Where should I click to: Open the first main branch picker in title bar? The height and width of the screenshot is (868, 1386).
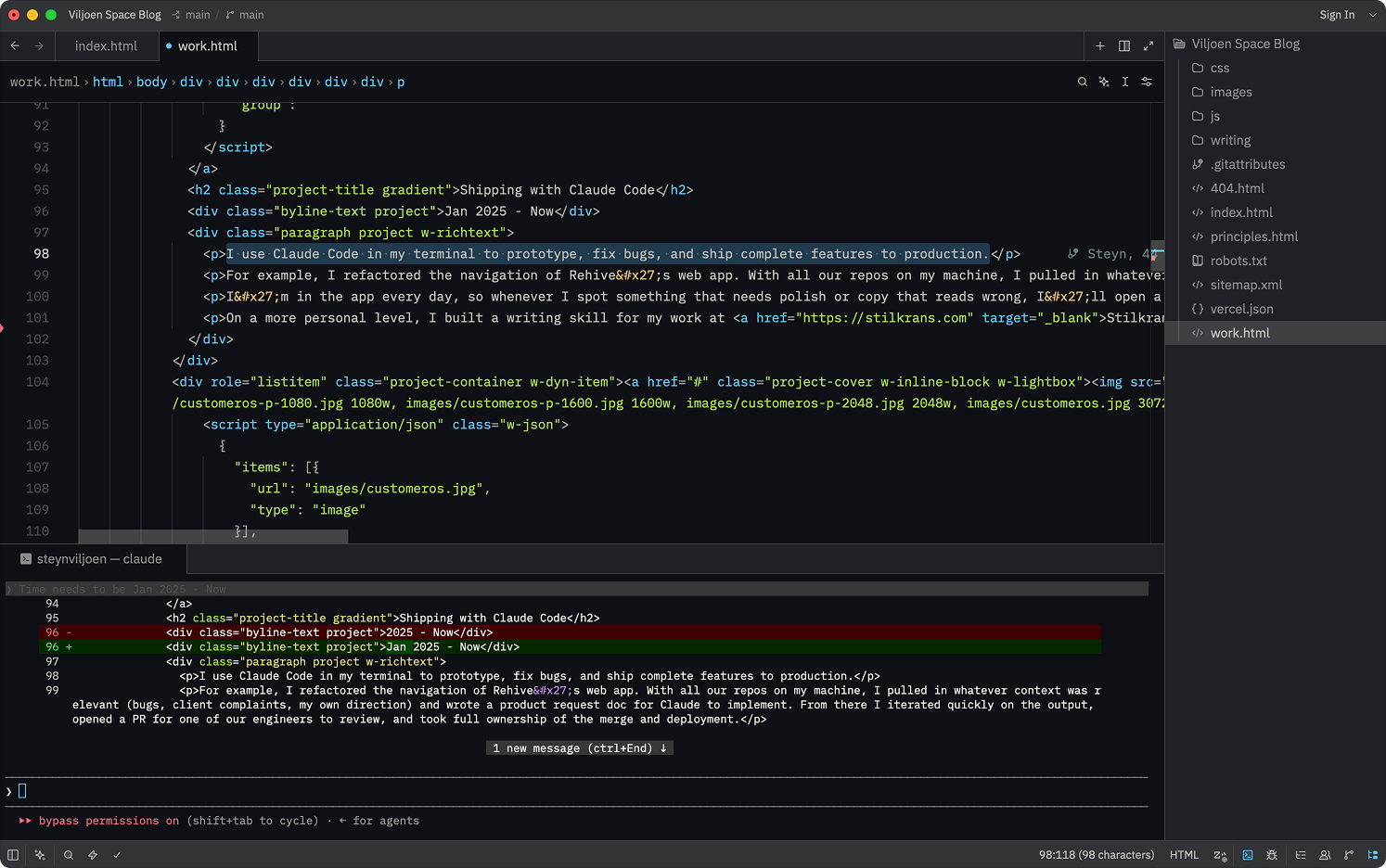[x=191, y=15]
